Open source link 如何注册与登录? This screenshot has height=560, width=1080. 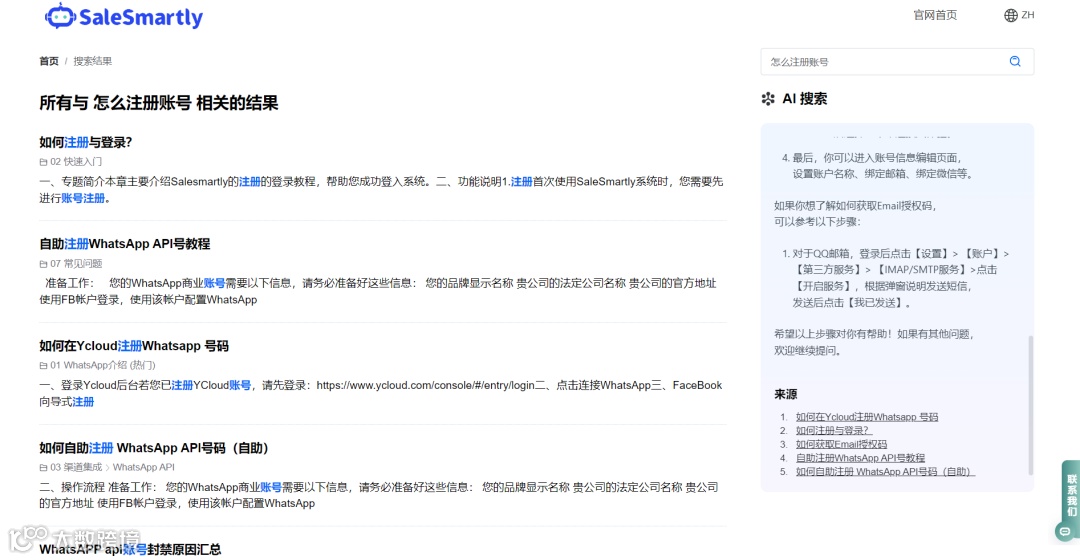(x=833, y=431)
